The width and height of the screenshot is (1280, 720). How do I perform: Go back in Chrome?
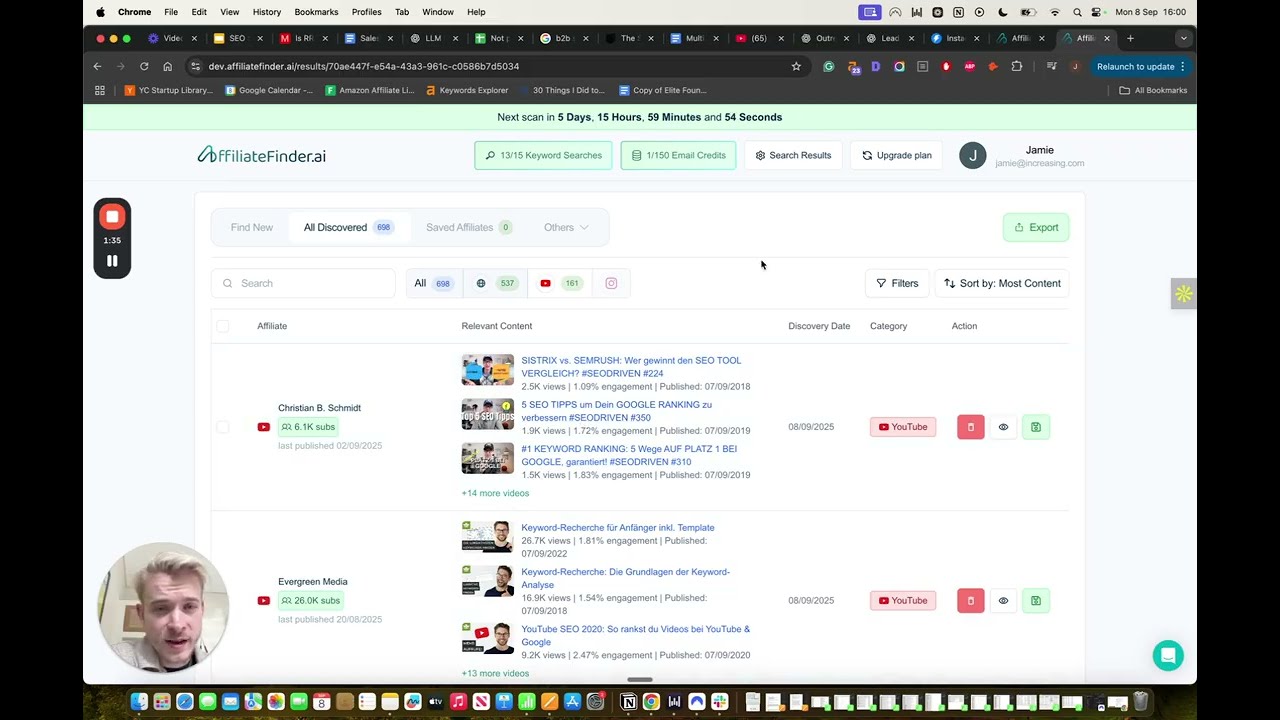[x=97, y=66]
